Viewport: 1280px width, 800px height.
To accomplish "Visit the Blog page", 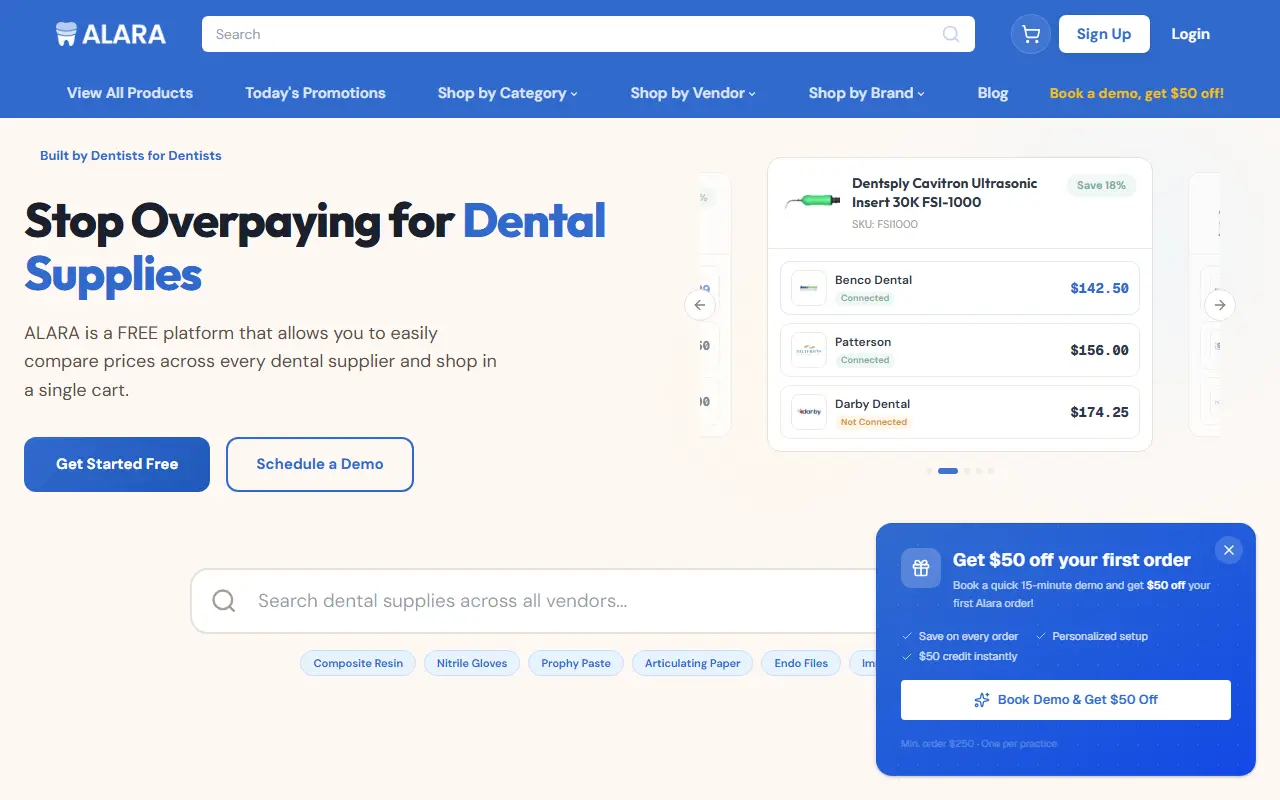I will 993,93.
